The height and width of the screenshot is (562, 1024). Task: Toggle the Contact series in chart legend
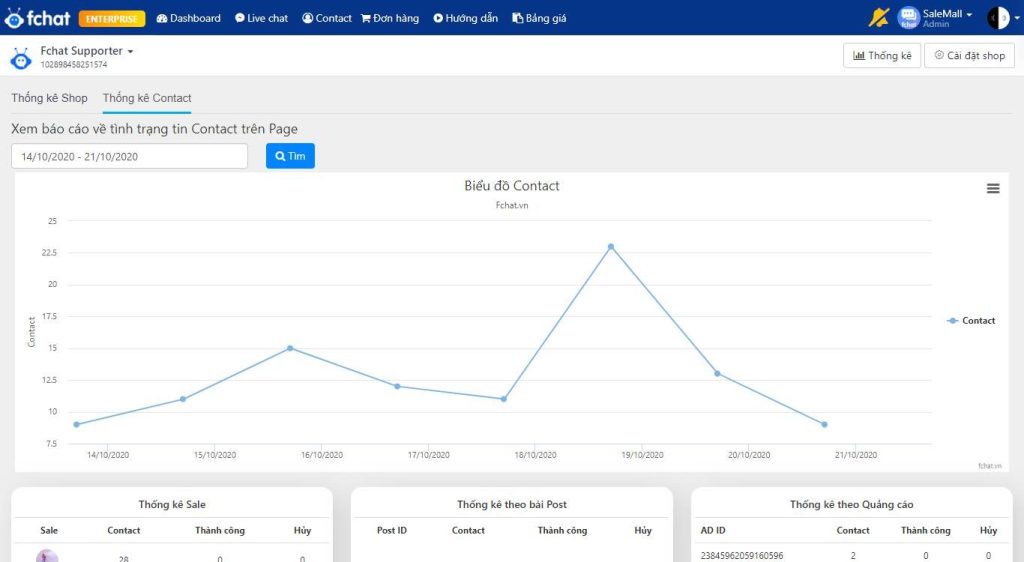coord(971,321)
